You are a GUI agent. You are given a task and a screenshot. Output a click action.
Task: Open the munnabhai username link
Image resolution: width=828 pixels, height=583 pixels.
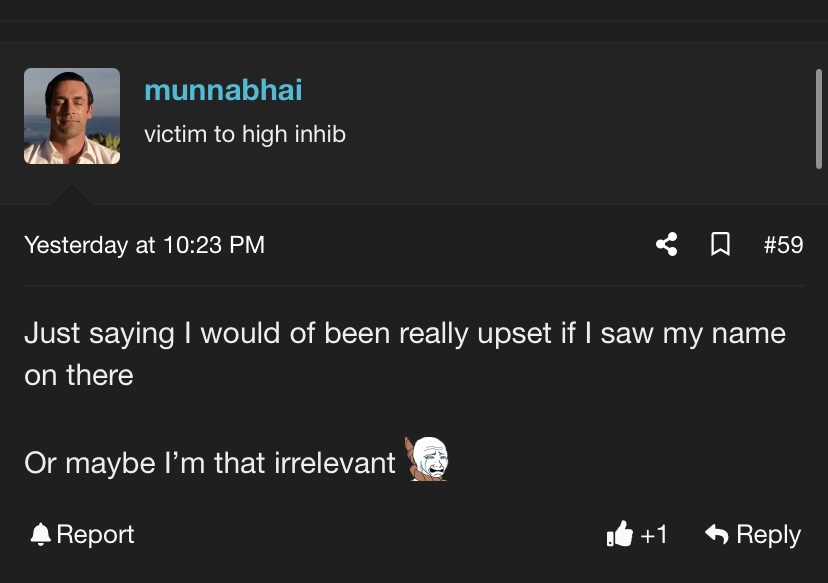223,90
